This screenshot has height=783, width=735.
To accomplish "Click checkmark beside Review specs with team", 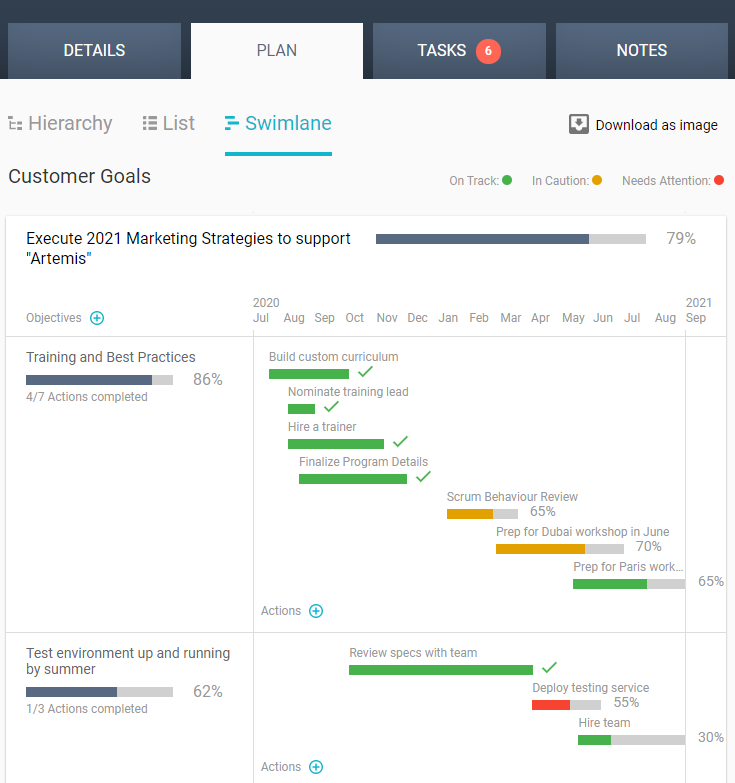I will 549,668.
